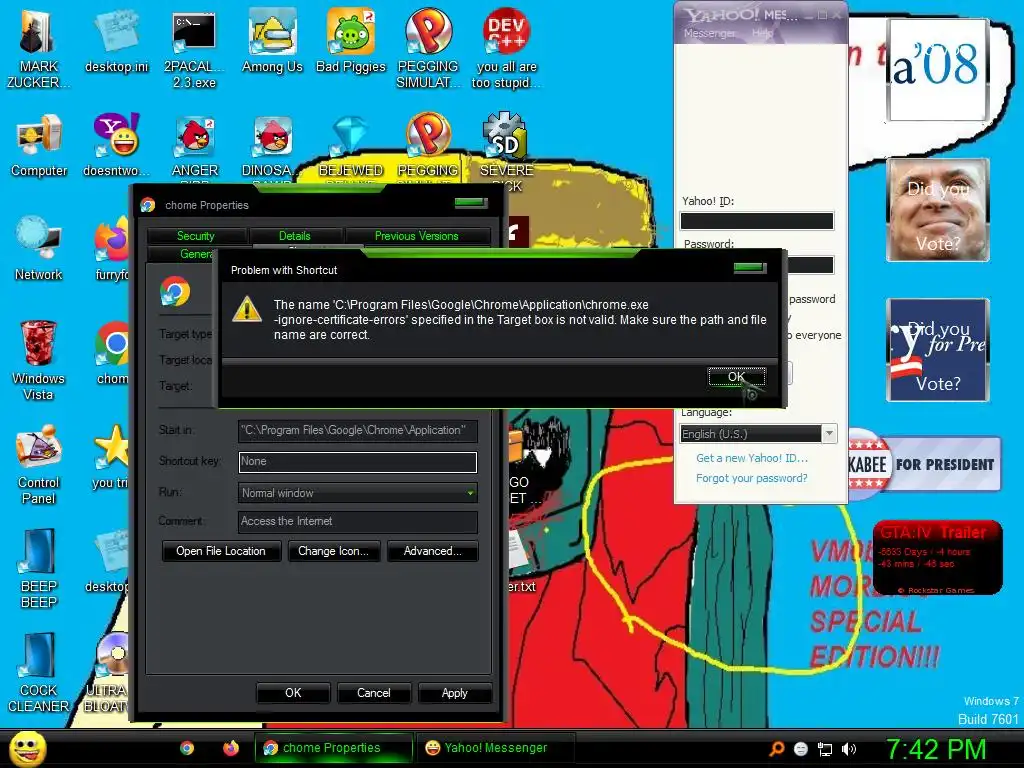
Task: Click the 'Did you Vote?' face photo gadget
Action: click(x=938, y=210)
